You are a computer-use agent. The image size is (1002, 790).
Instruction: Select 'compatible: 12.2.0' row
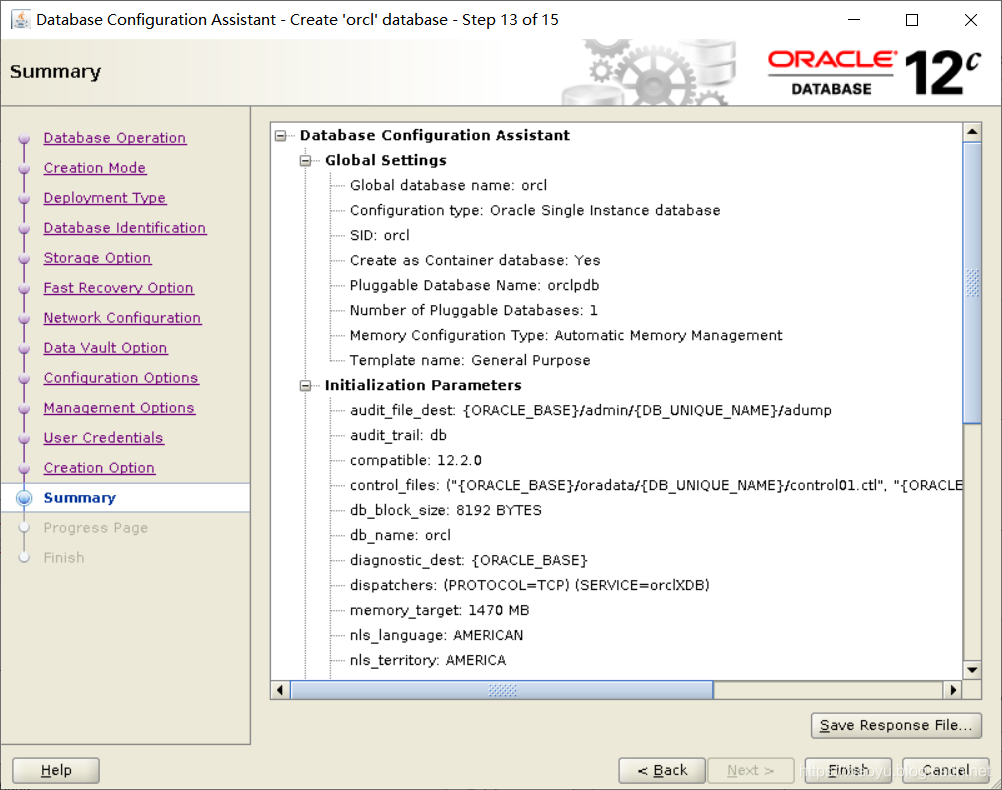click(415, 460)
